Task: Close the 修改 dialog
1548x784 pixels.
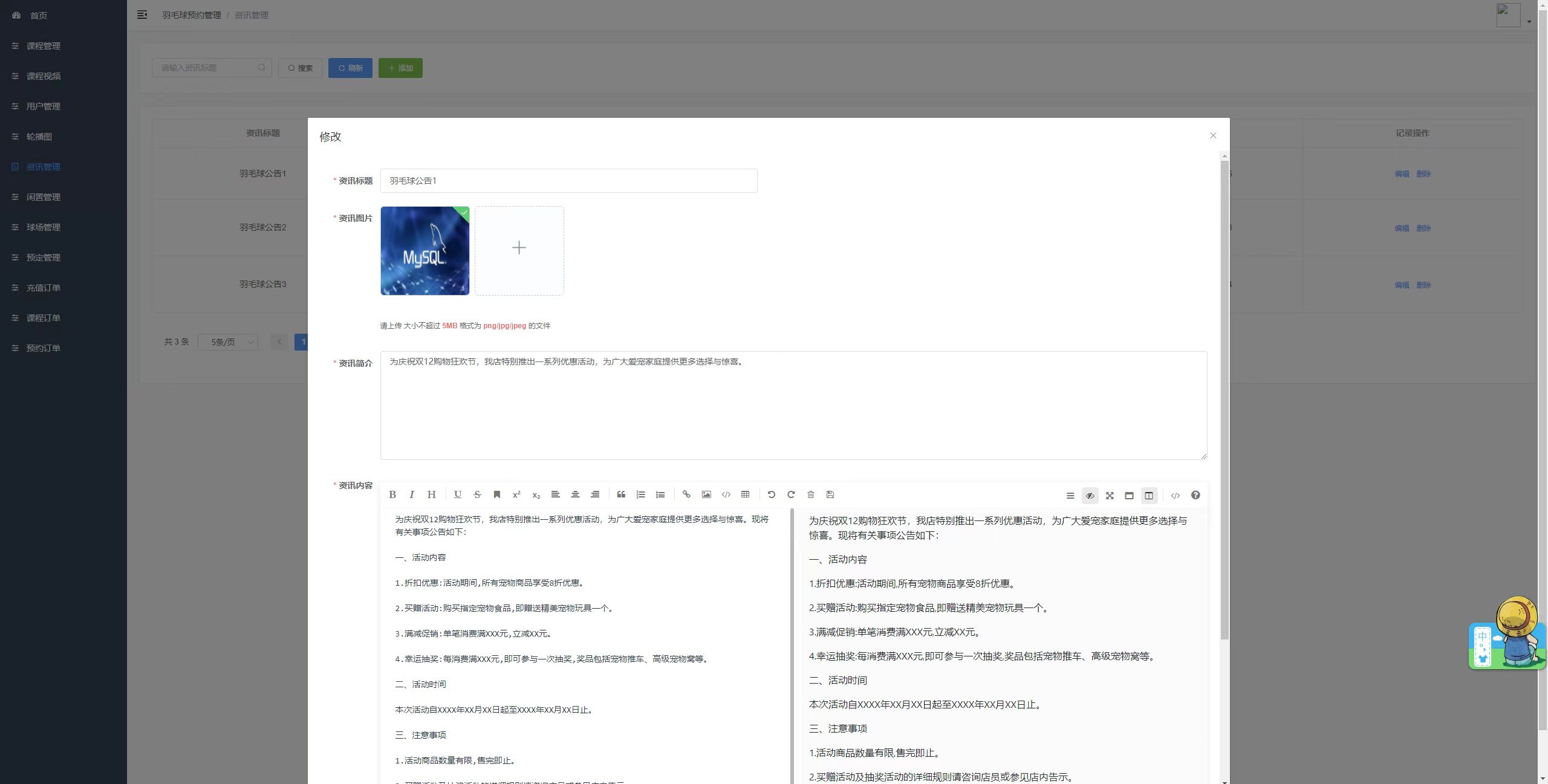Action: click(1213, 135)
